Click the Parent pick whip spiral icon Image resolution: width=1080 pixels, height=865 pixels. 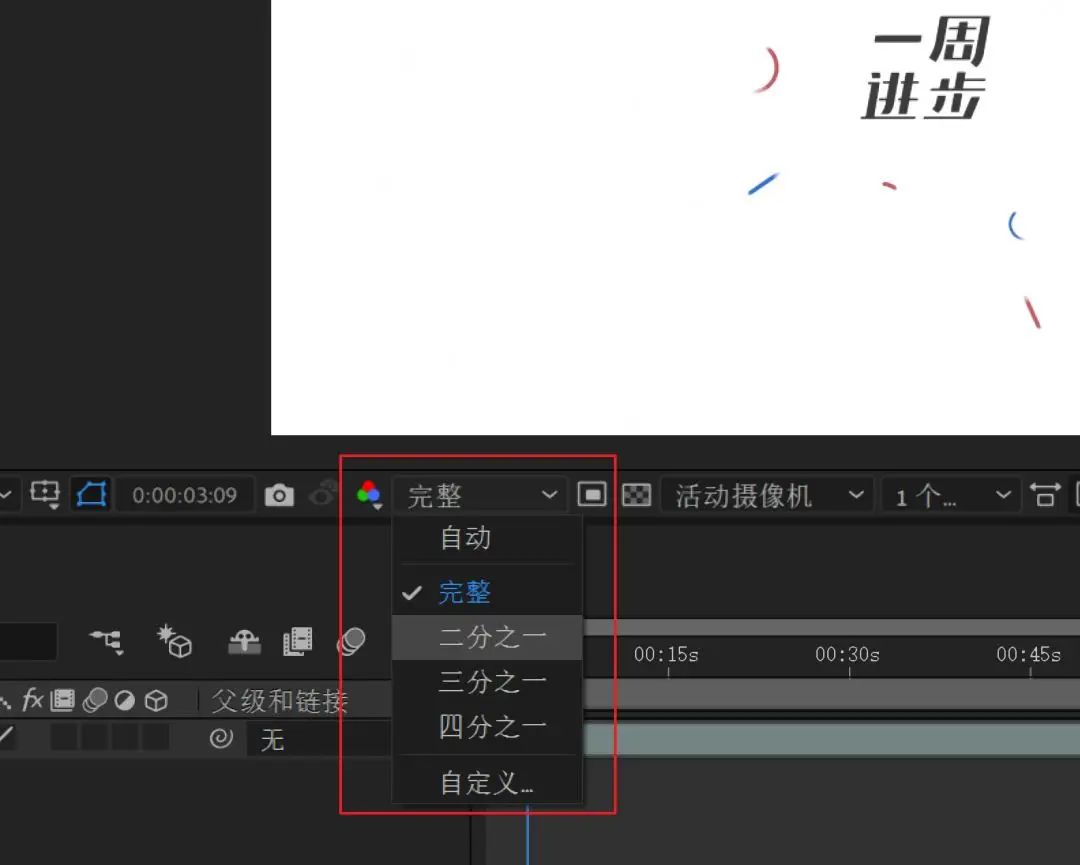coord(220,740)
